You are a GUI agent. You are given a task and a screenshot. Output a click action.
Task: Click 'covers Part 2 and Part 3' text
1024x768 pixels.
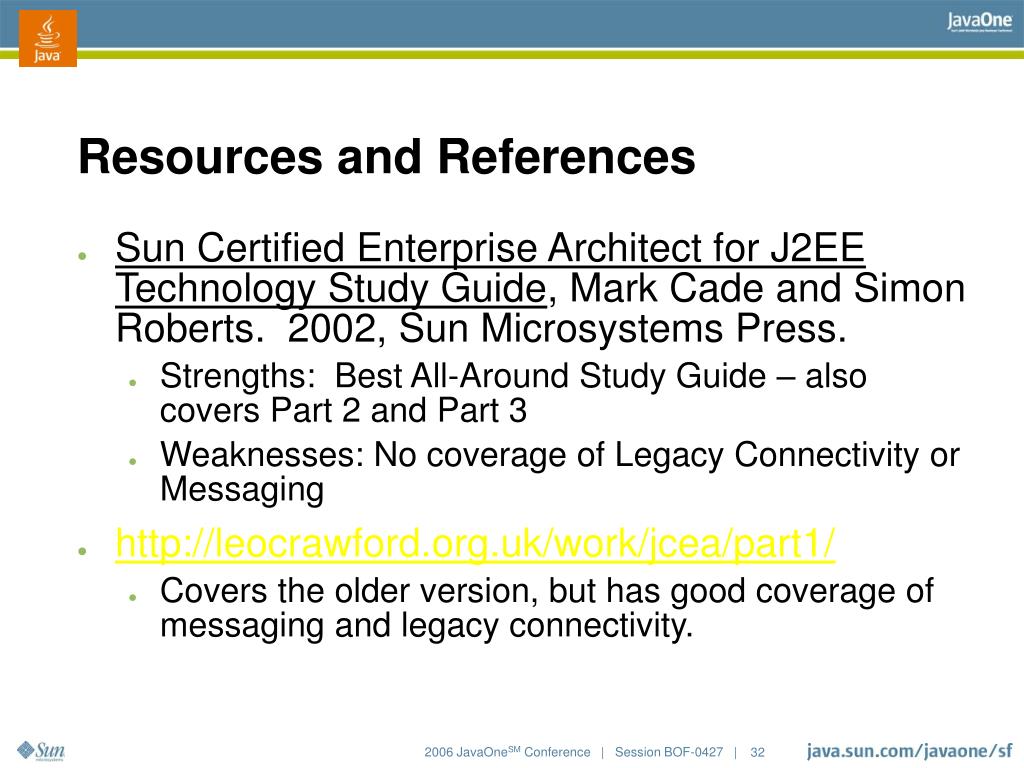pyautogui.click(x=343, y=411)
